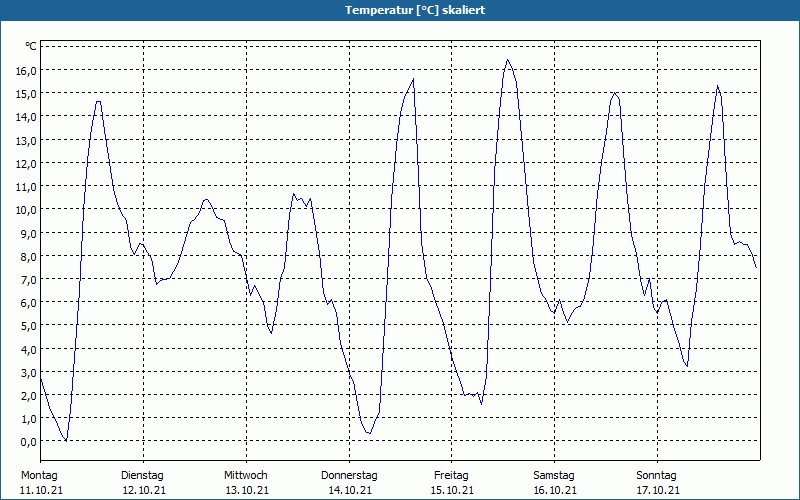Click the date 15.10.21
The image size is (800, 500).
point(453,490)
